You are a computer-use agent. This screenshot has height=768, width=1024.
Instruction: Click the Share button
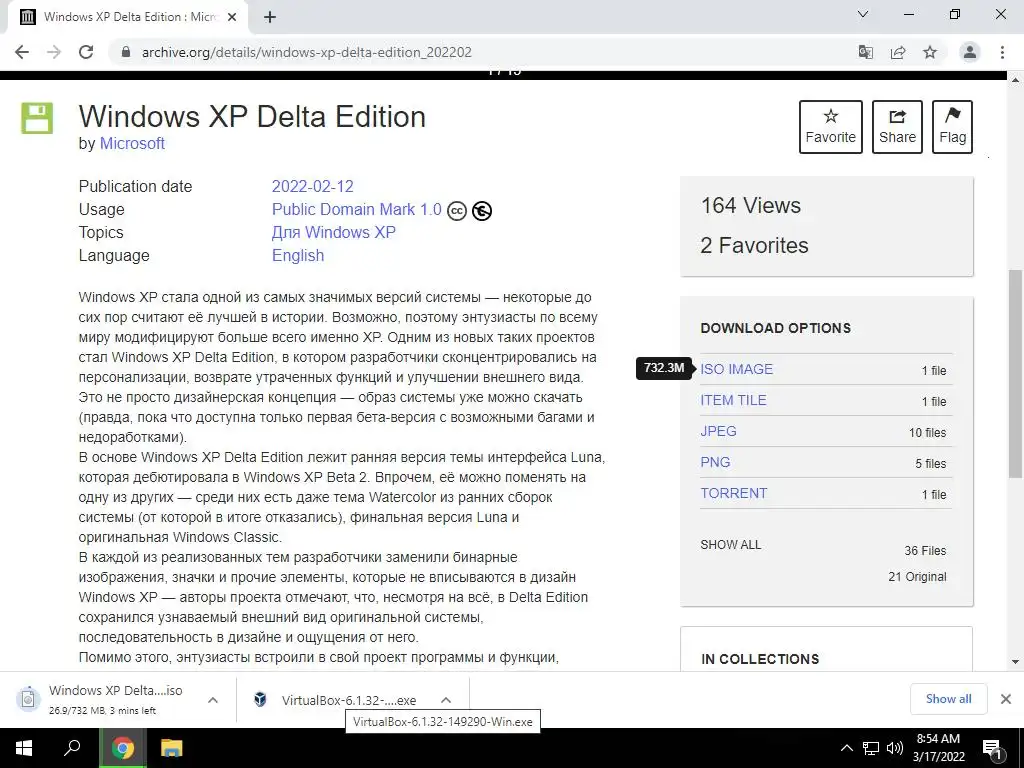click(x=897, y=127)
